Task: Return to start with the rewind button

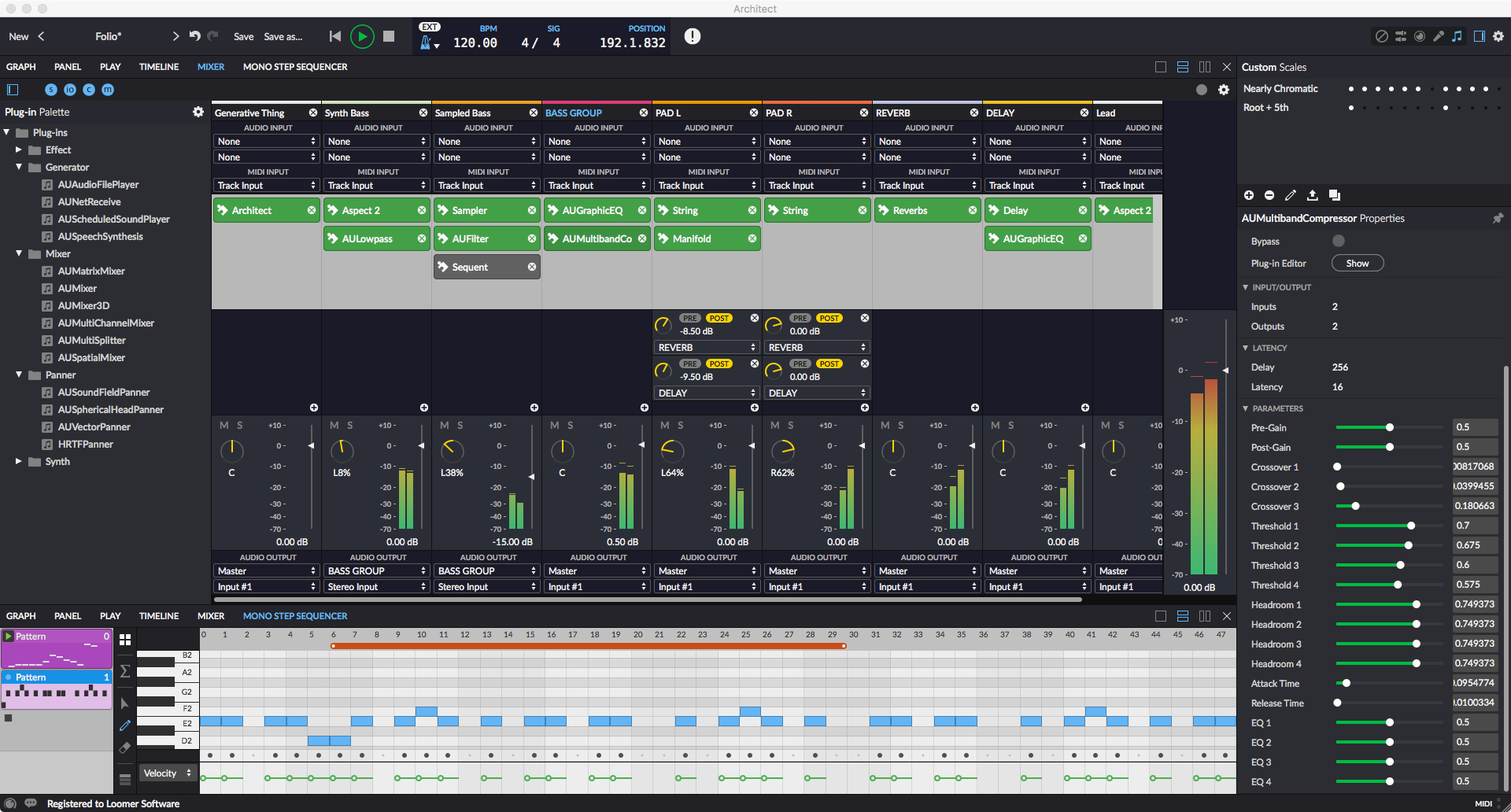Action: [x=335, y=36]
